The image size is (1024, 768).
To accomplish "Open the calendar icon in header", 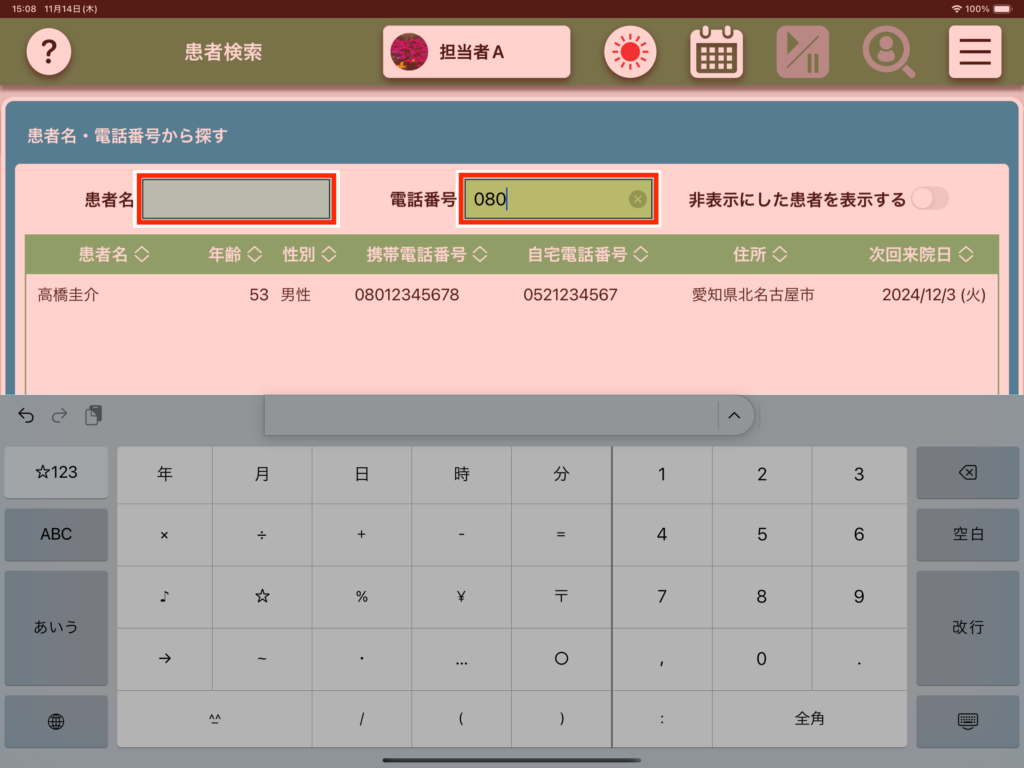I will [716, 52].
